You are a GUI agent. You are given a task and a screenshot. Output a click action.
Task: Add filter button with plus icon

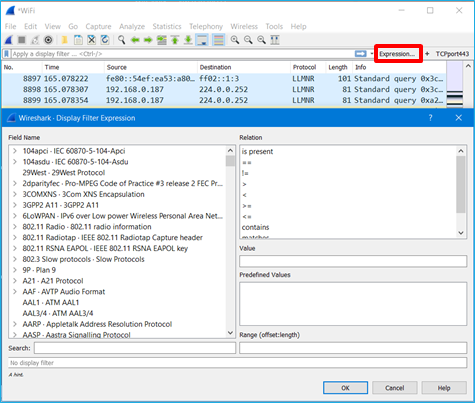pyautogui.click(x=427, y=54)
